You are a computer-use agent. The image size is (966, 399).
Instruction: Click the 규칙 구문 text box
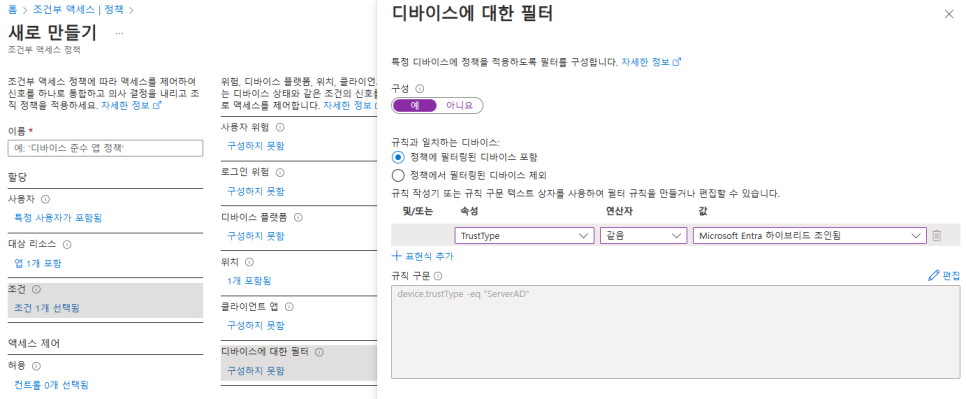675,331
